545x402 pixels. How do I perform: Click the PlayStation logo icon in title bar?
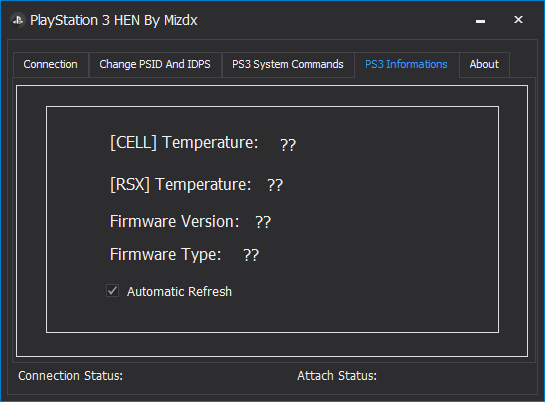pos(18,20)
